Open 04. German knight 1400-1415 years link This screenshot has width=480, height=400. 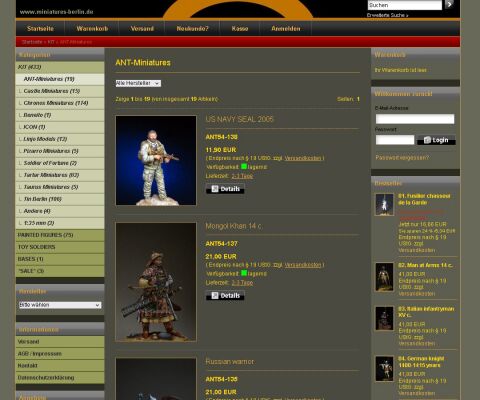coord(421,362)
